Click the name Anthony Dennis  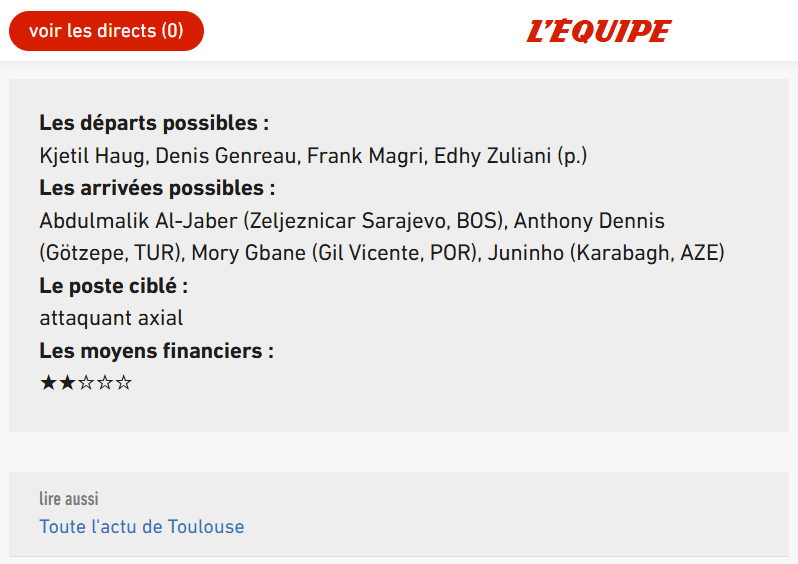click(589, 221)
